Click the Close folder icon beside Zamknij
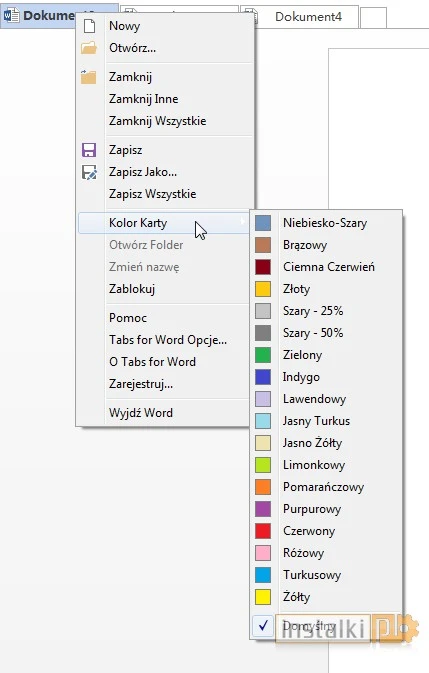Image resolution: width=429 pixels, height=673 pixels. [x=88, y=77]
